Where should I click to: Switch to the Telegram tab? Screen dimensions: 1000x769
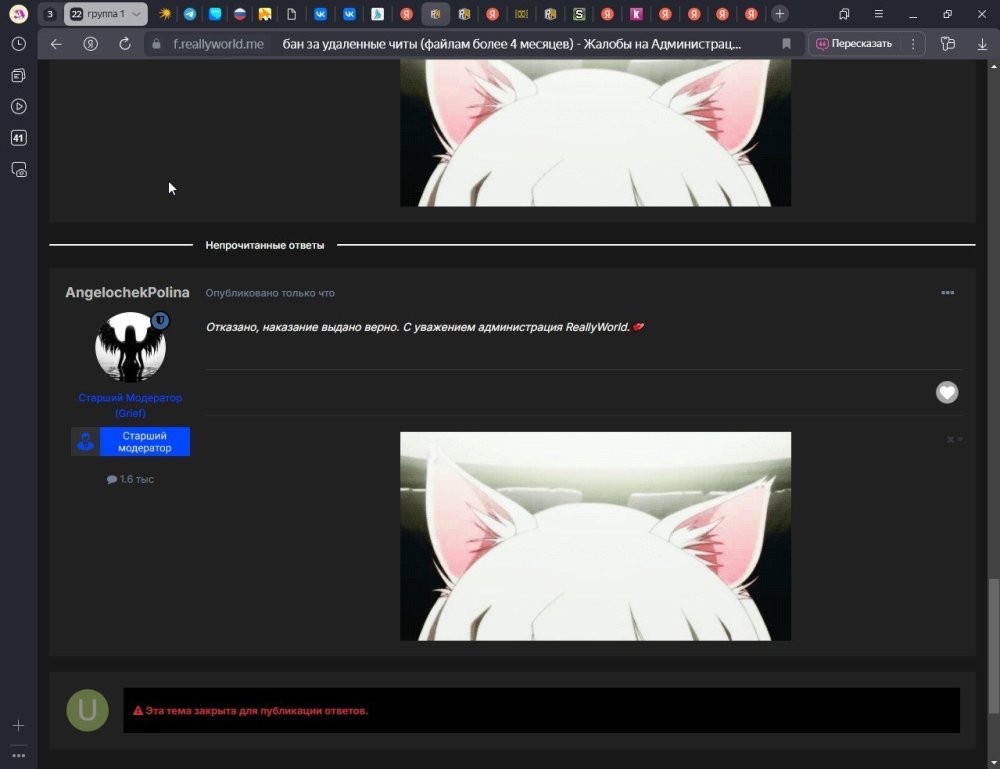189,14
